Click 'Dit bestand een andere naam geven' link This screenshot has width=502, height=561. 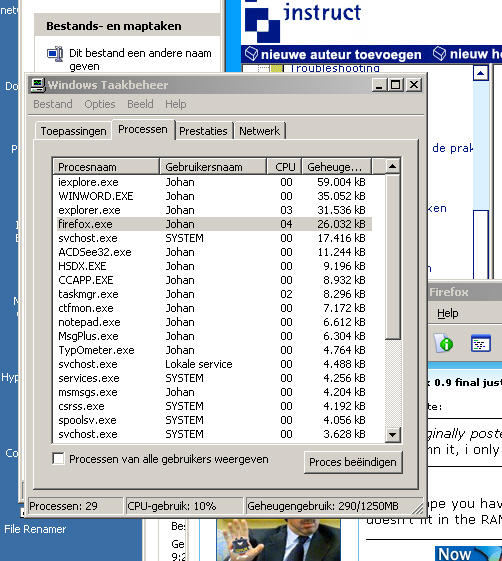pos(140,59)
